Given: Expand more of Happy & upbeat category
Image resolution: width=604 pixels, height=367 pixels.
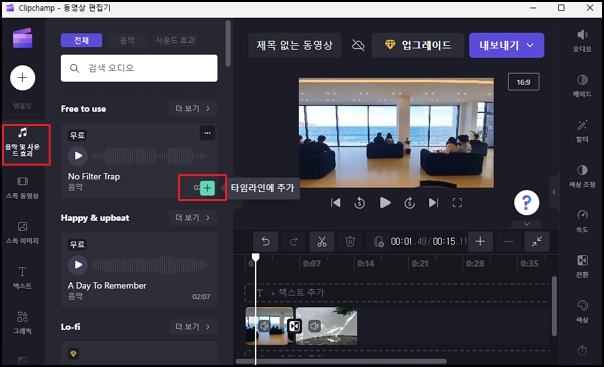Looking at the screenshot, I should [x=193, y=218].
